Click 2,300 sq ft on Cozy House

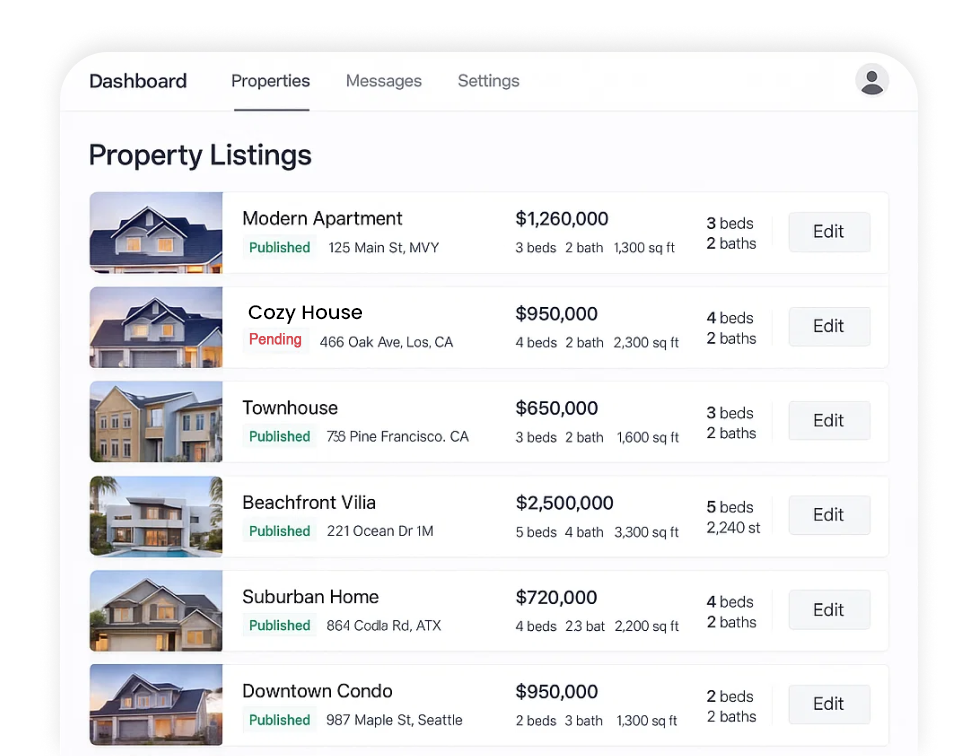646,343
